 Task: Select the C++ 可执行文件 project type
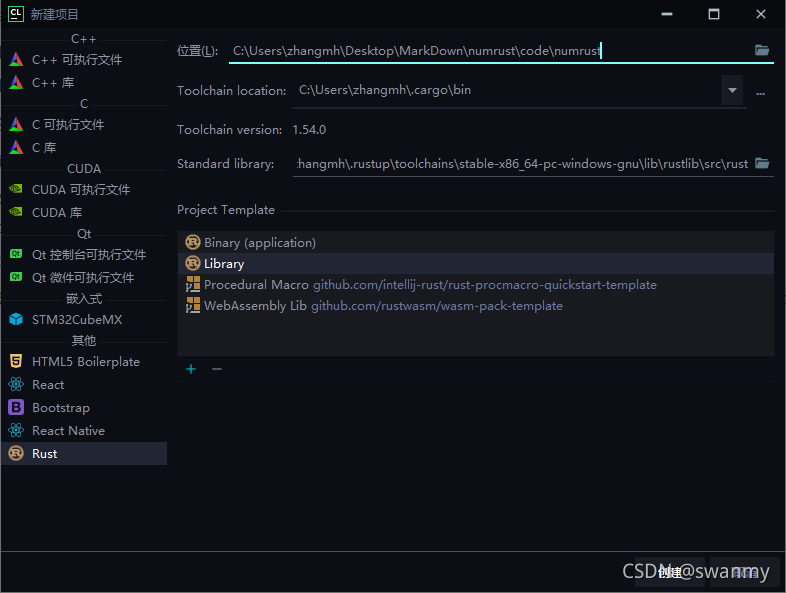pos(84,60)
